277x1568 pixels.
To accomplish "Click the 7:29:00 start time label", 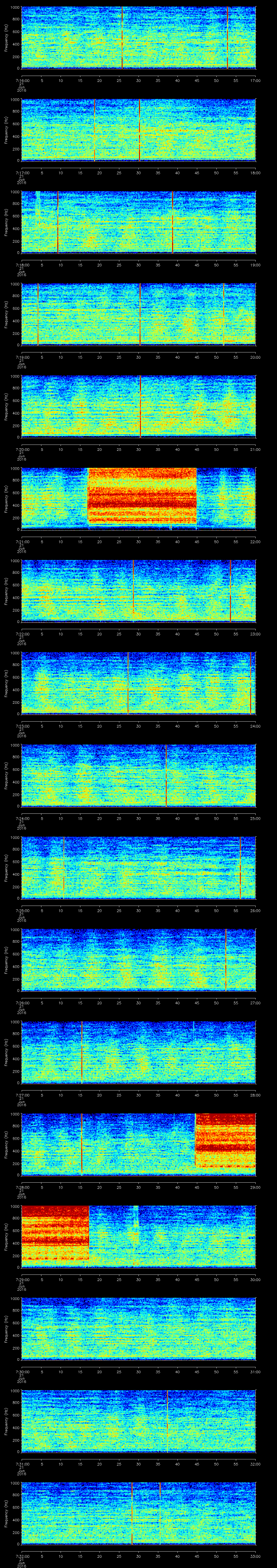I will point(22,1279).
